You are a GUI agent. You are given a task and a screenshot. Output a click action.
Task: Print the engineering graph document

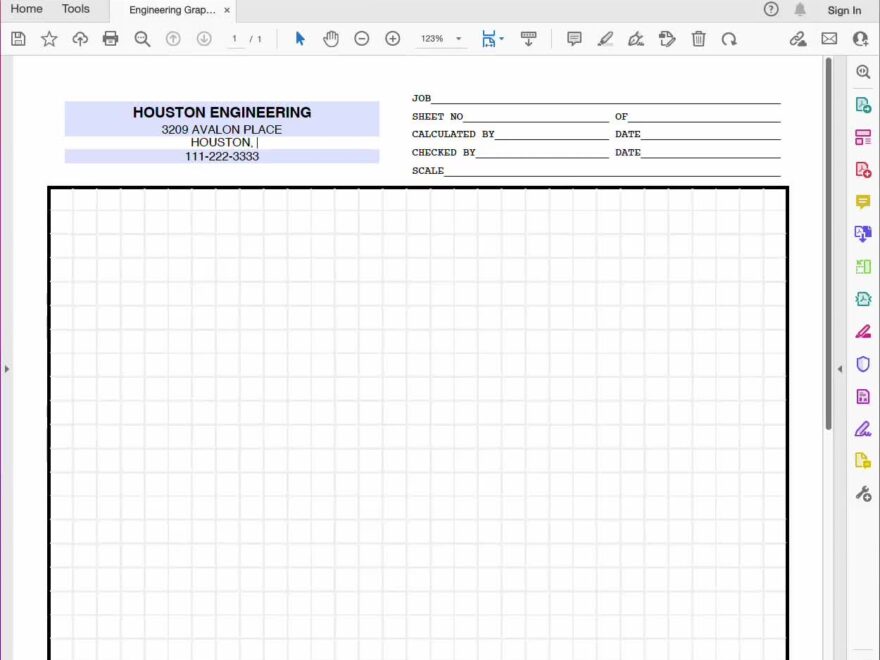click(x=111, y=39)
